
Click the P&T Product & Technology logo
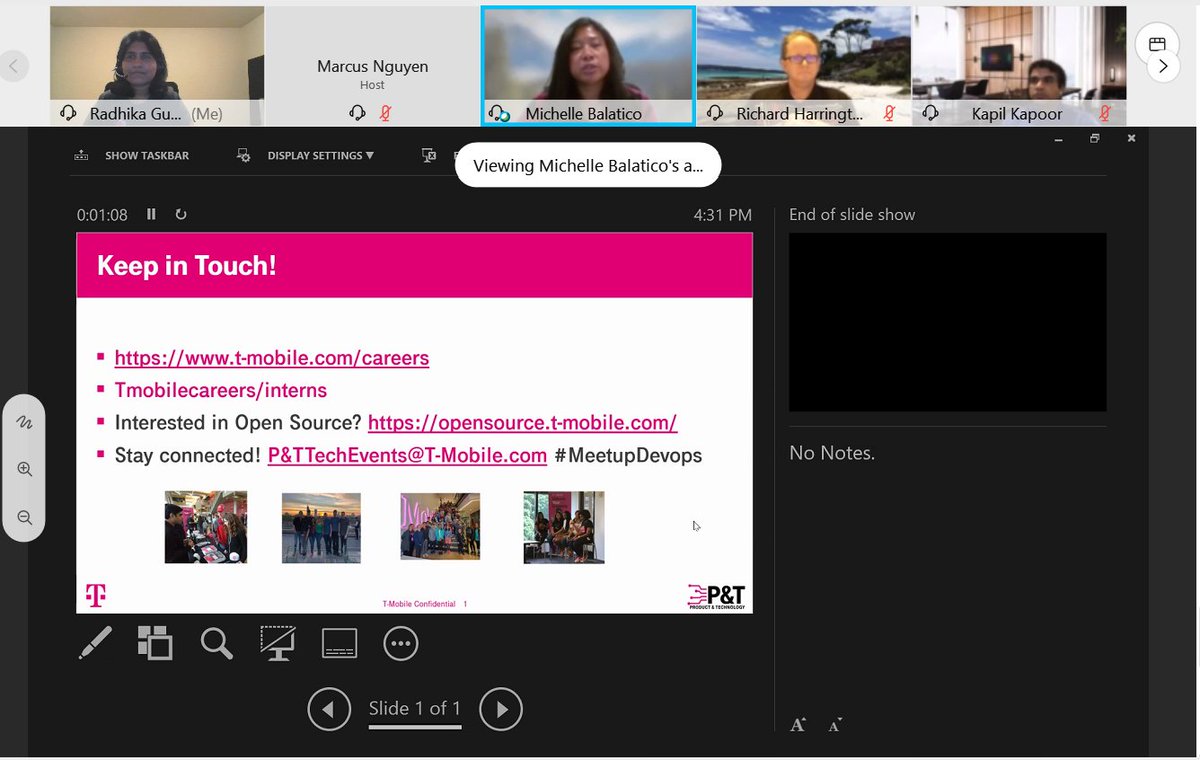click(717, 596)
